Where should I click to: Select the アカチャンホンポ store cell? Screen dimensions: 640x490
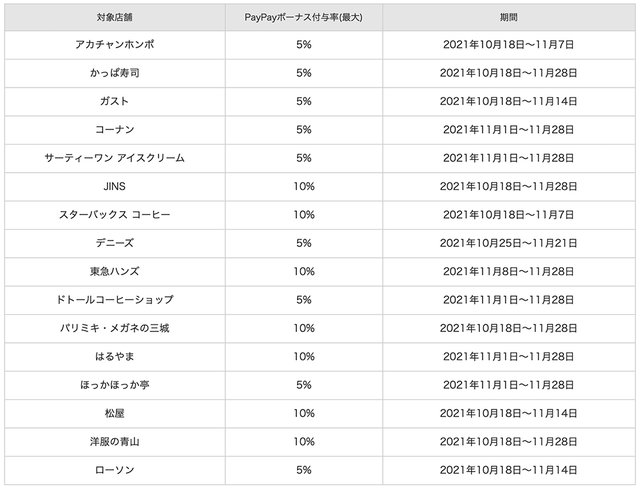click(115, 45)
